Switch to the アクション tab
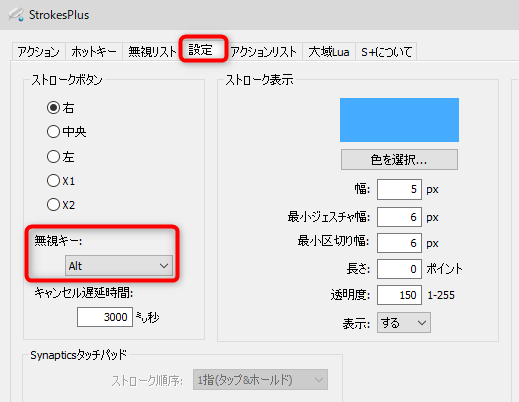 tap(39, 52)
